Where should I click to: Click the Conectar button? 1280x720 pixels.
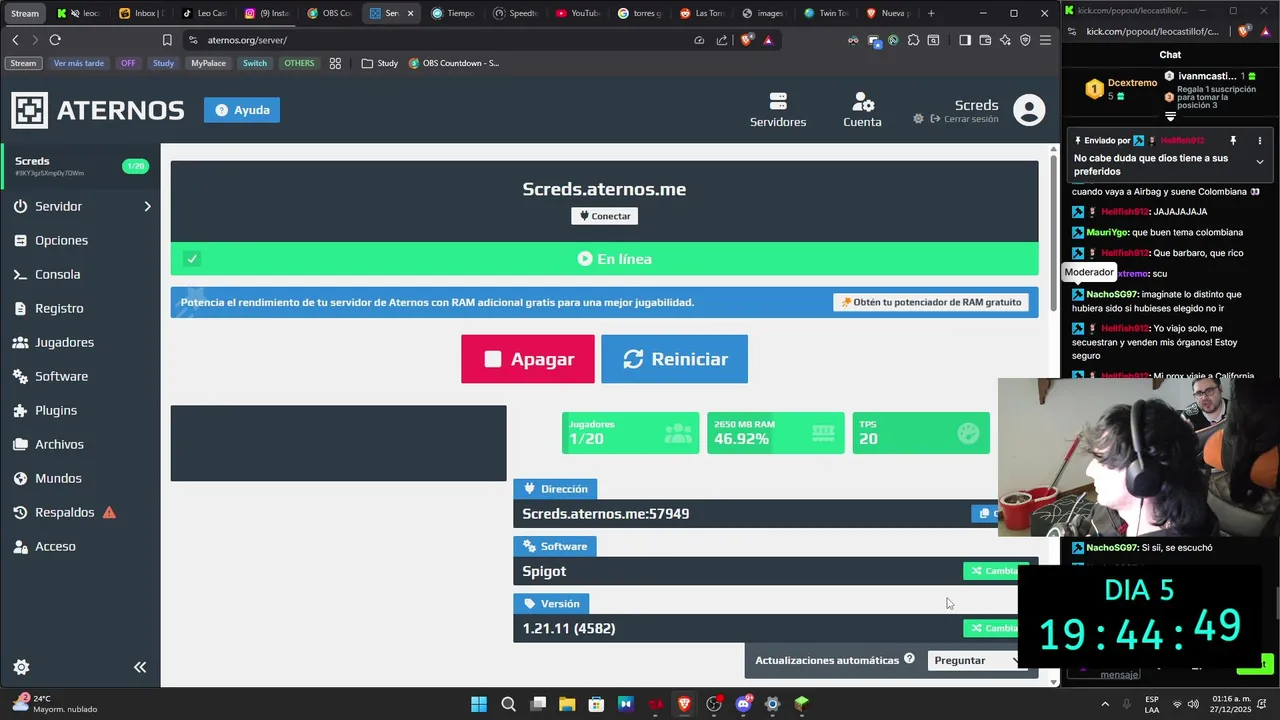click(x=604, y=216)
